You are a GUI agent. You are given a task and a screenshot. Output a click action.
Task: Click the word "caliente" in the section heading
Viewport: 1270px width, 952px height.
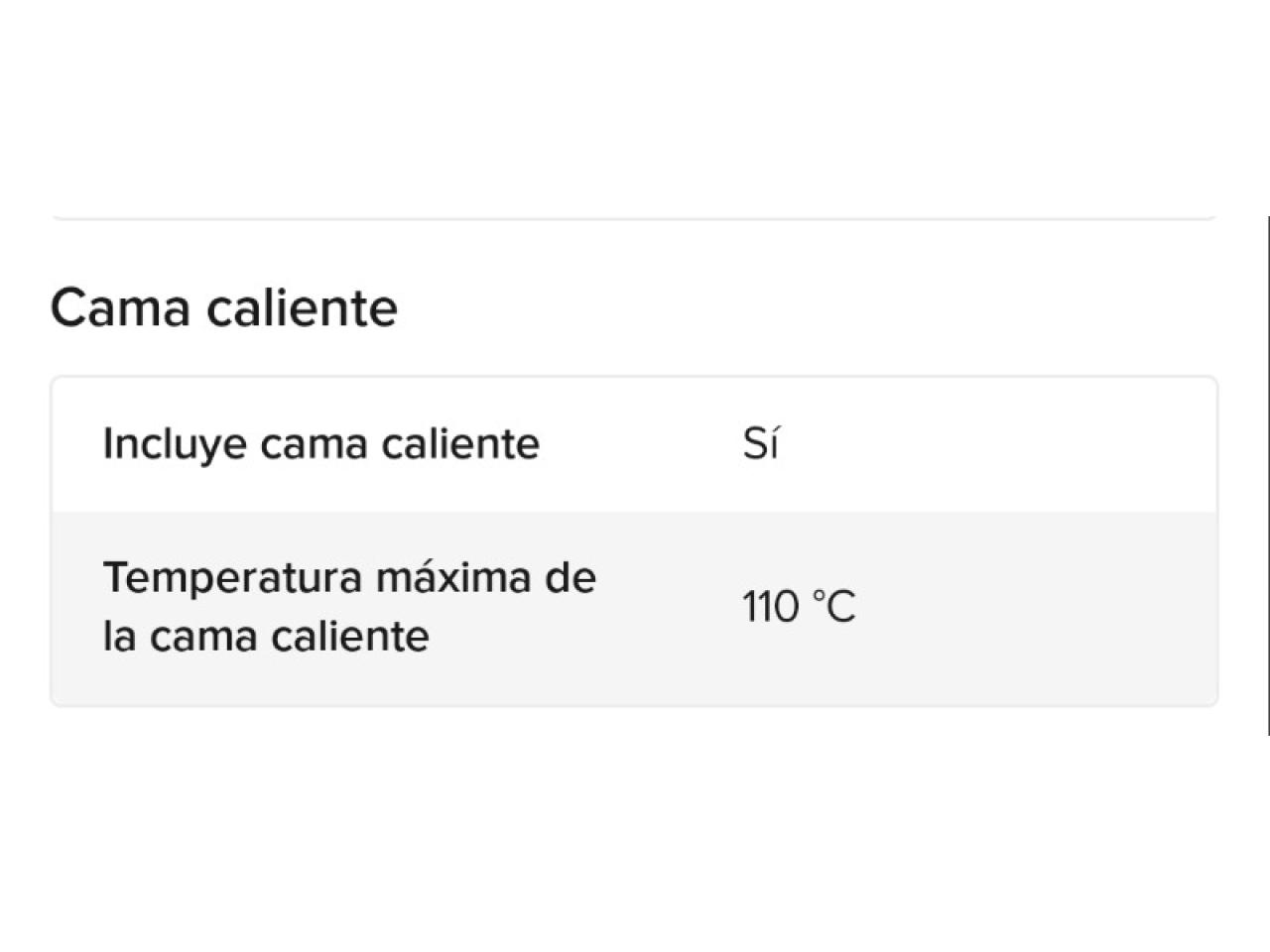coord(303,307)
